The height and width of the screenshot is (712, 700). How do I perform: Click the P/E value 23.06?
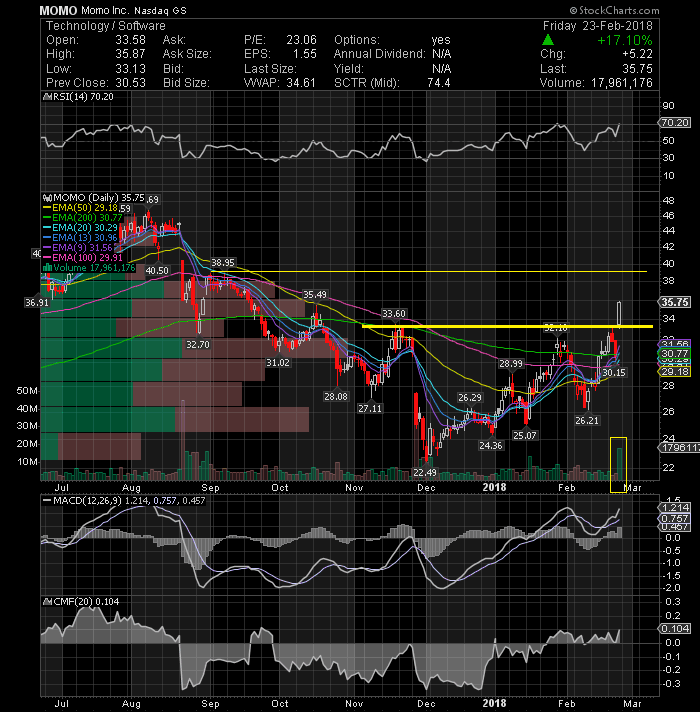[x=301, y=40]
